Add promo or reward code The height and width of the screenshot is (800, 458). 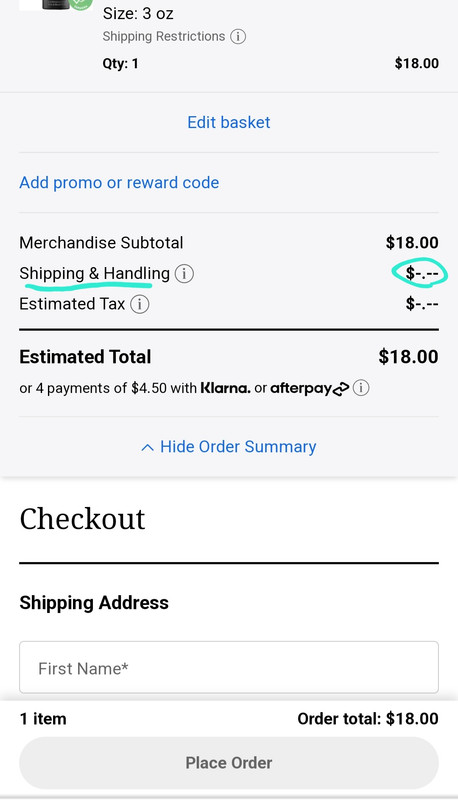pyautogui.click(x=119, y=183)
